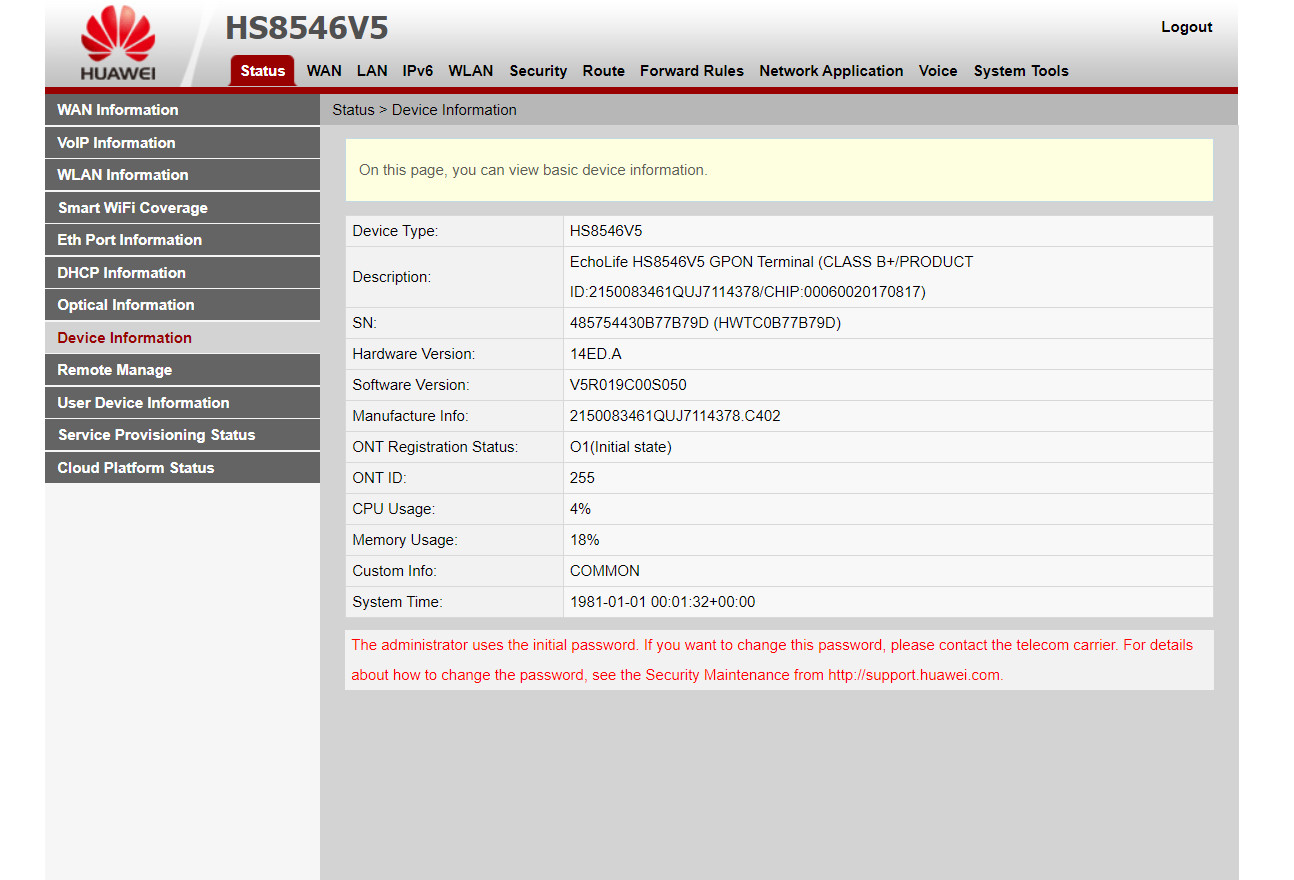This screenshot has width=1294, height=880.
Task: Open Eth Port Information sidebar item
Action: pos(130,240)
